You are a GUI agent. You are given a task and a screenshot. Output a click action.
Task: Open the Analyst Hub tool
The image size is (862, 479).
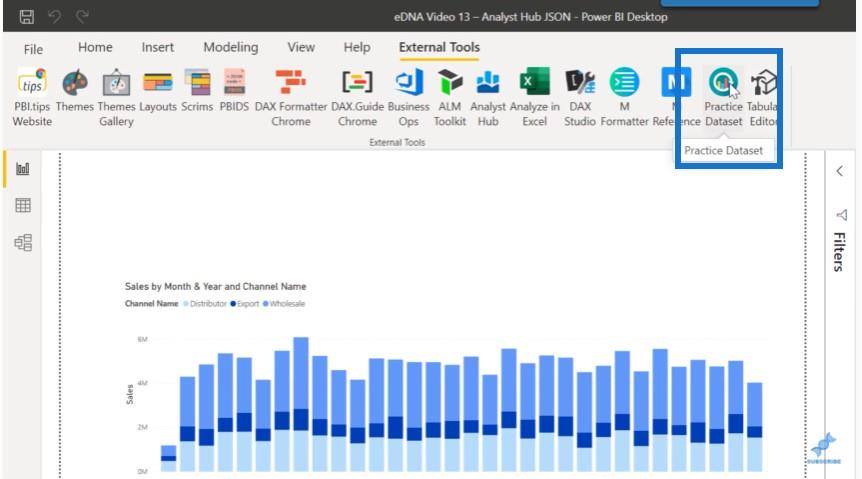[488, 84]
